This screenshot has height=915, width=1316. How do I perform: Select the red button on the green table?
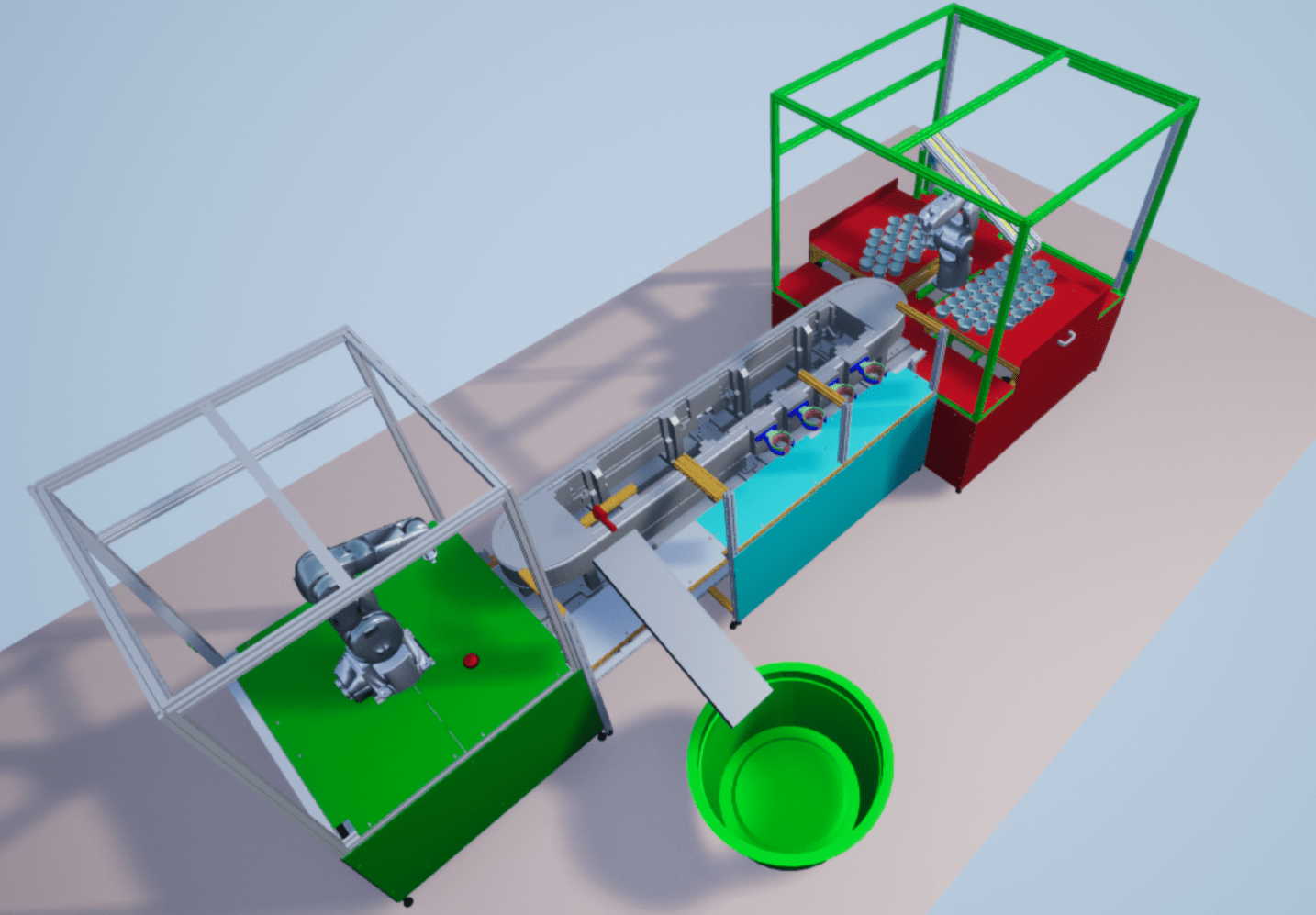click(471, 660)
